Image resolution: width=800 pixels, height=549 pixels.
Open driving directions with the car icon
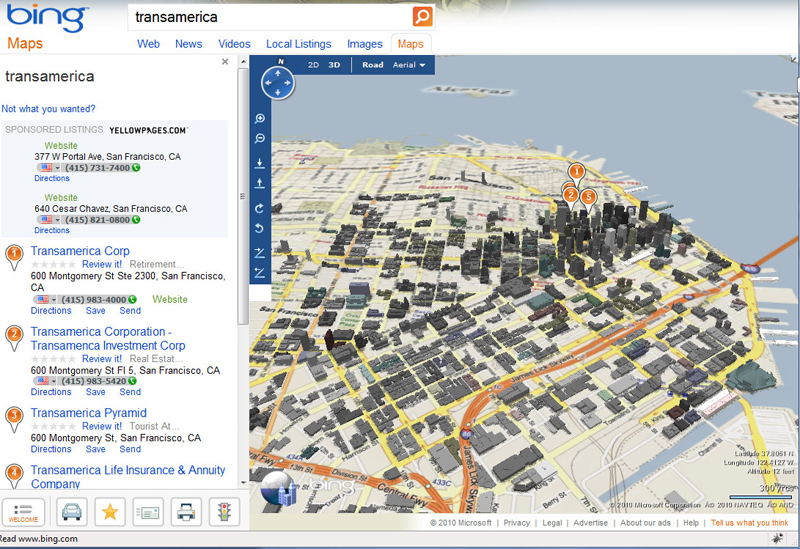[x=71, y=512]
